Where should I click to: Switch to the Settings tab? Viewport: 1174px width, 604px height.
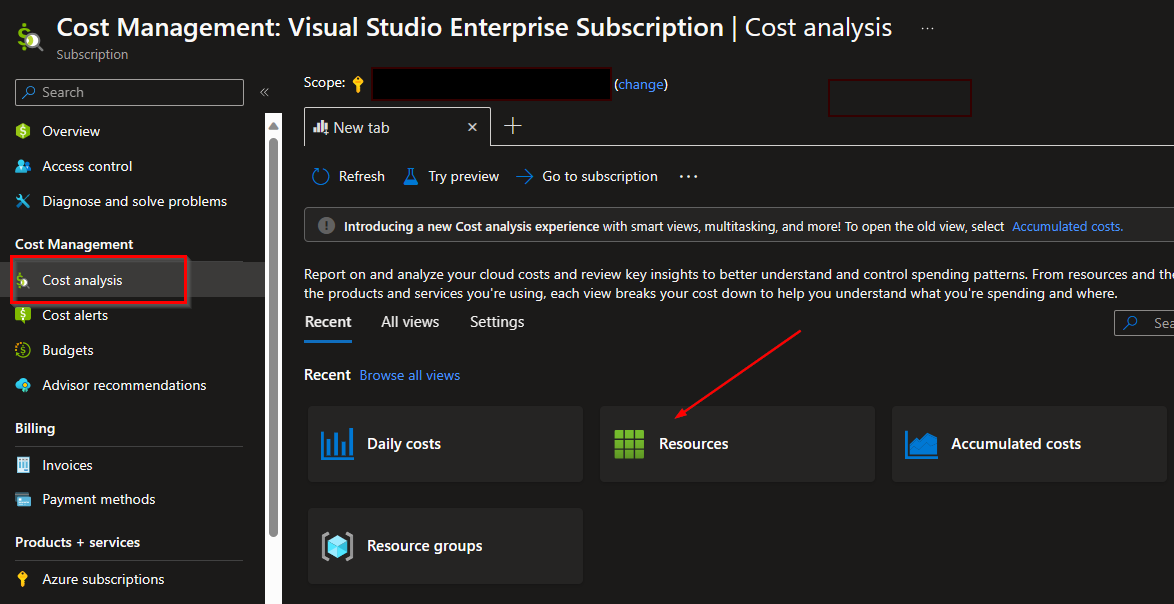[497, 322]
